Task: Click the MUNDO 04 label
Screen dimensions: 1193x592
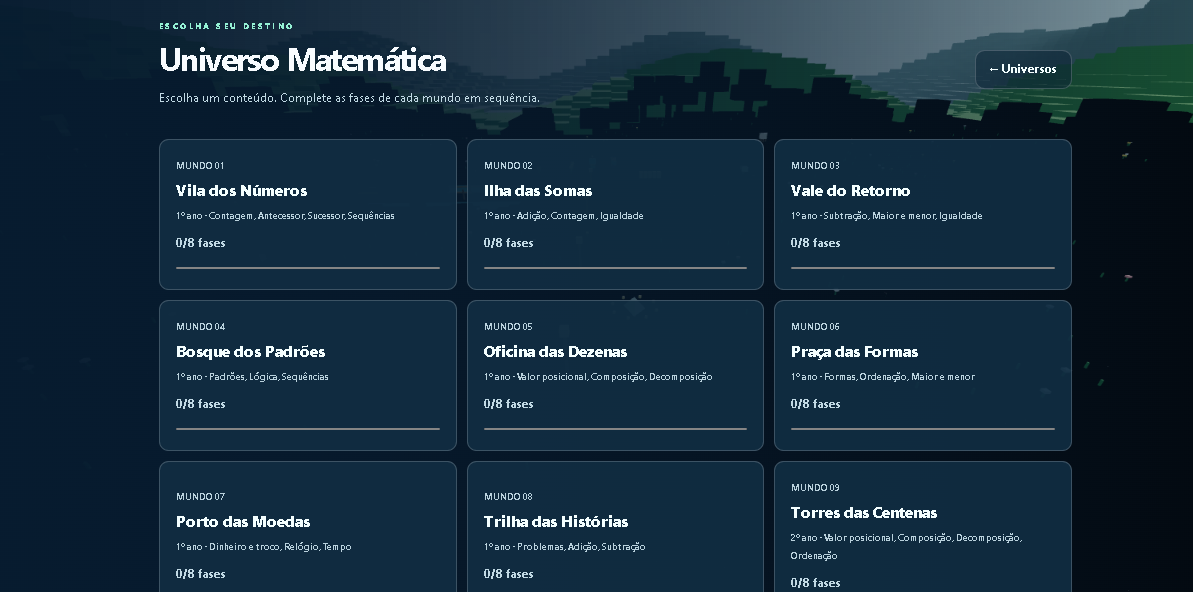Action: coord(201,327)
